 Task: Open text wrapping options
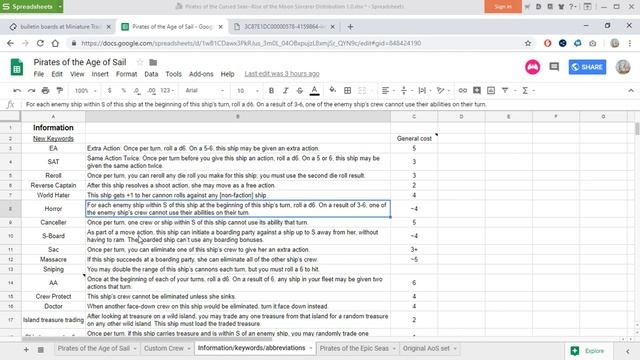(424, 91)
